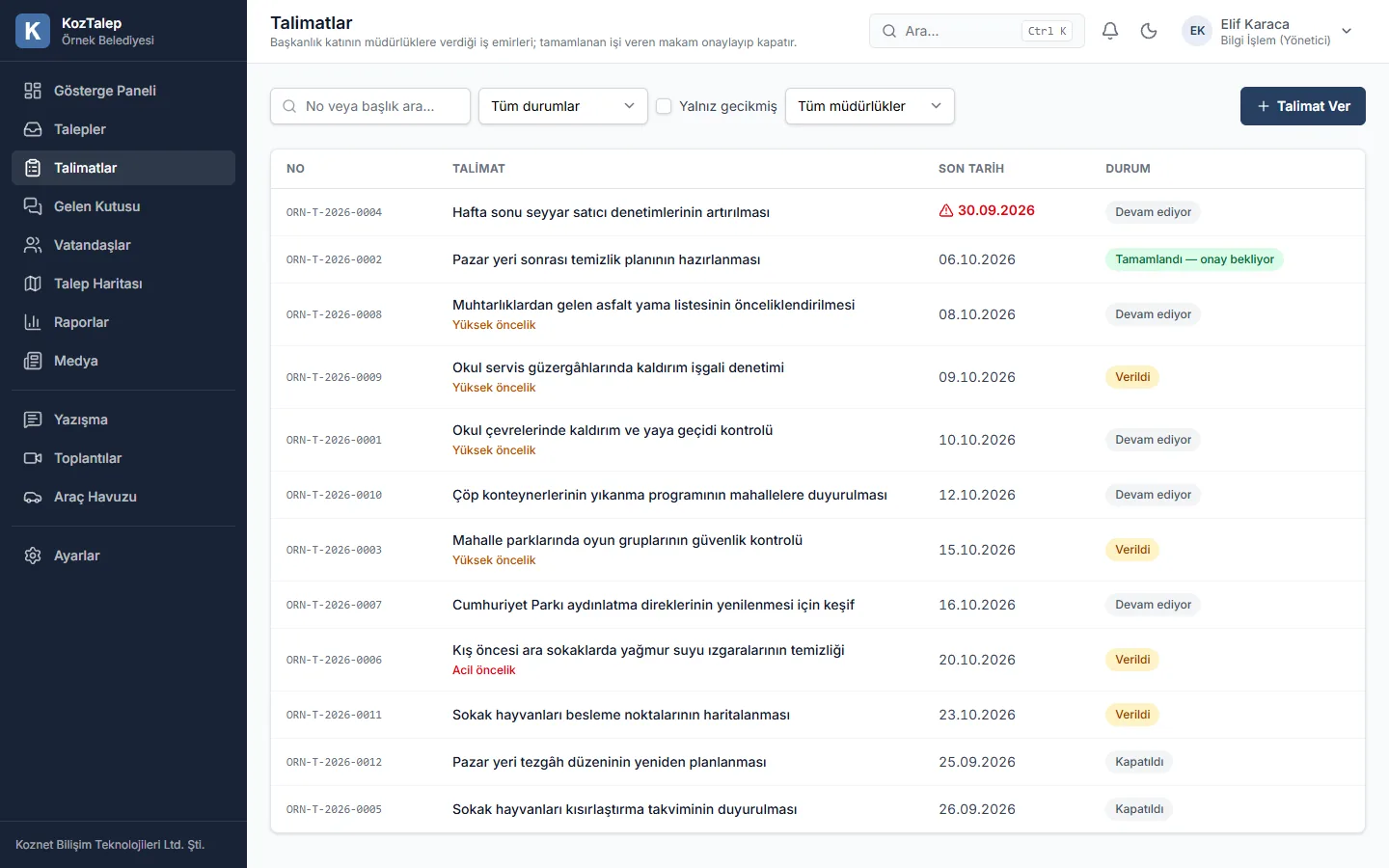Image resolution: width=1389 pixels, height=868 pixels.
Task: Click the Medya newspaper icon
Action: point(33,361)
